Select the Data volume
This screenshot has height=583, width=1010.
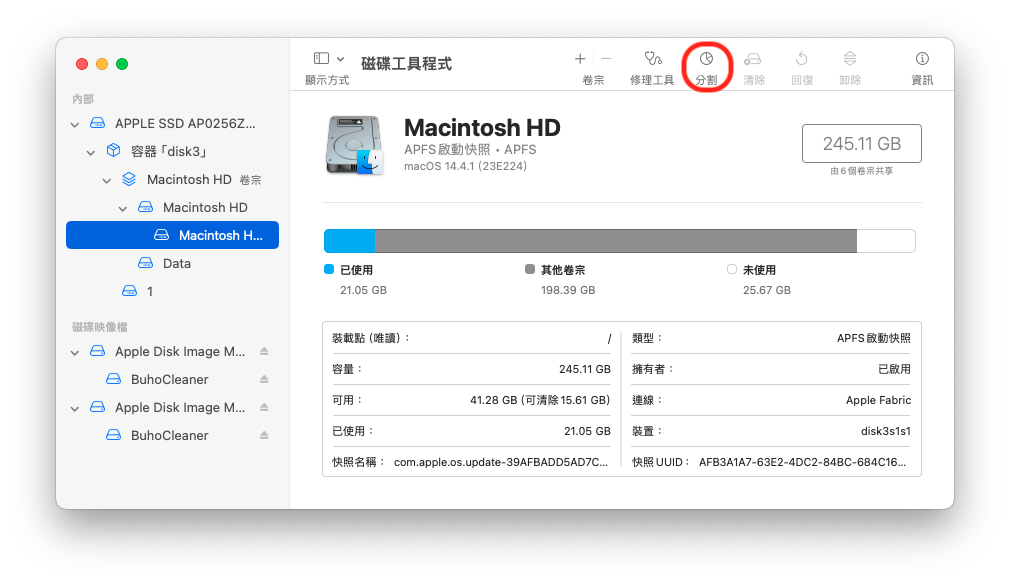click(x=173, y=263)
